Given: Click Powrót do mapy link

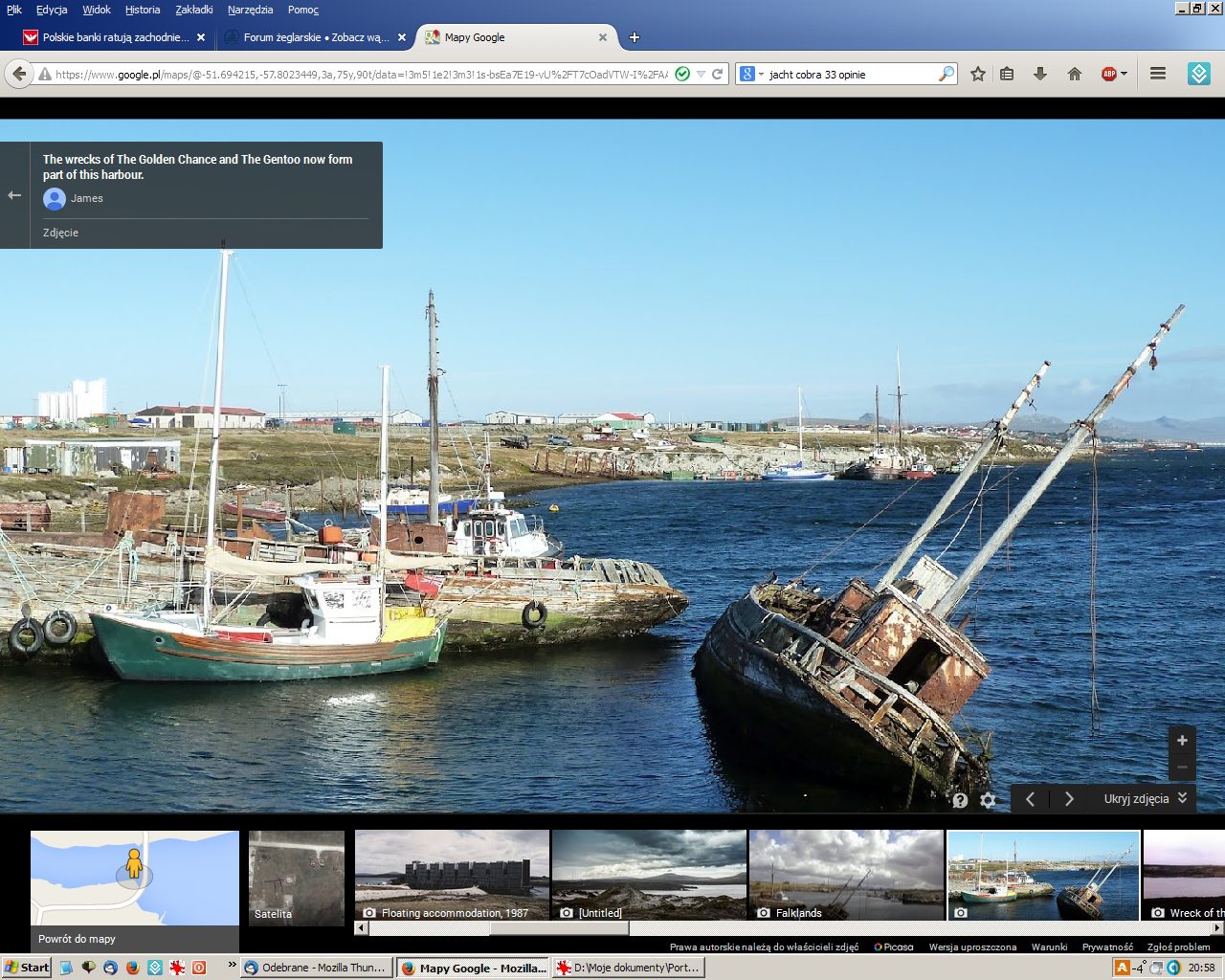Looking at the screenshot, I should (x=77, y=939).
